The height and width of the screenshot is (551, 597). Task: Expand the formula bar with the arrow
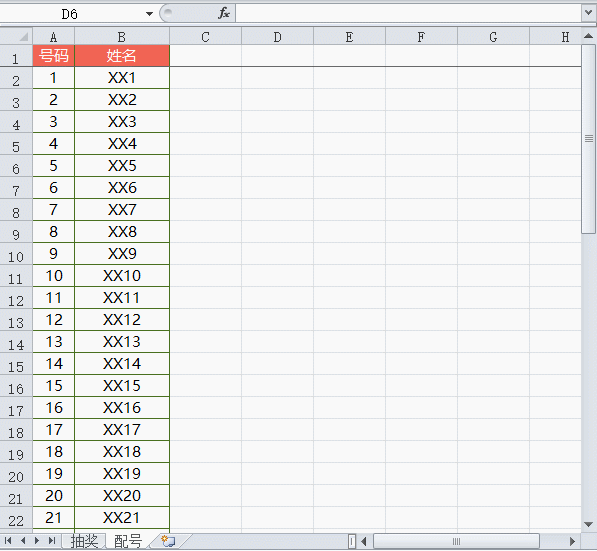588,13
